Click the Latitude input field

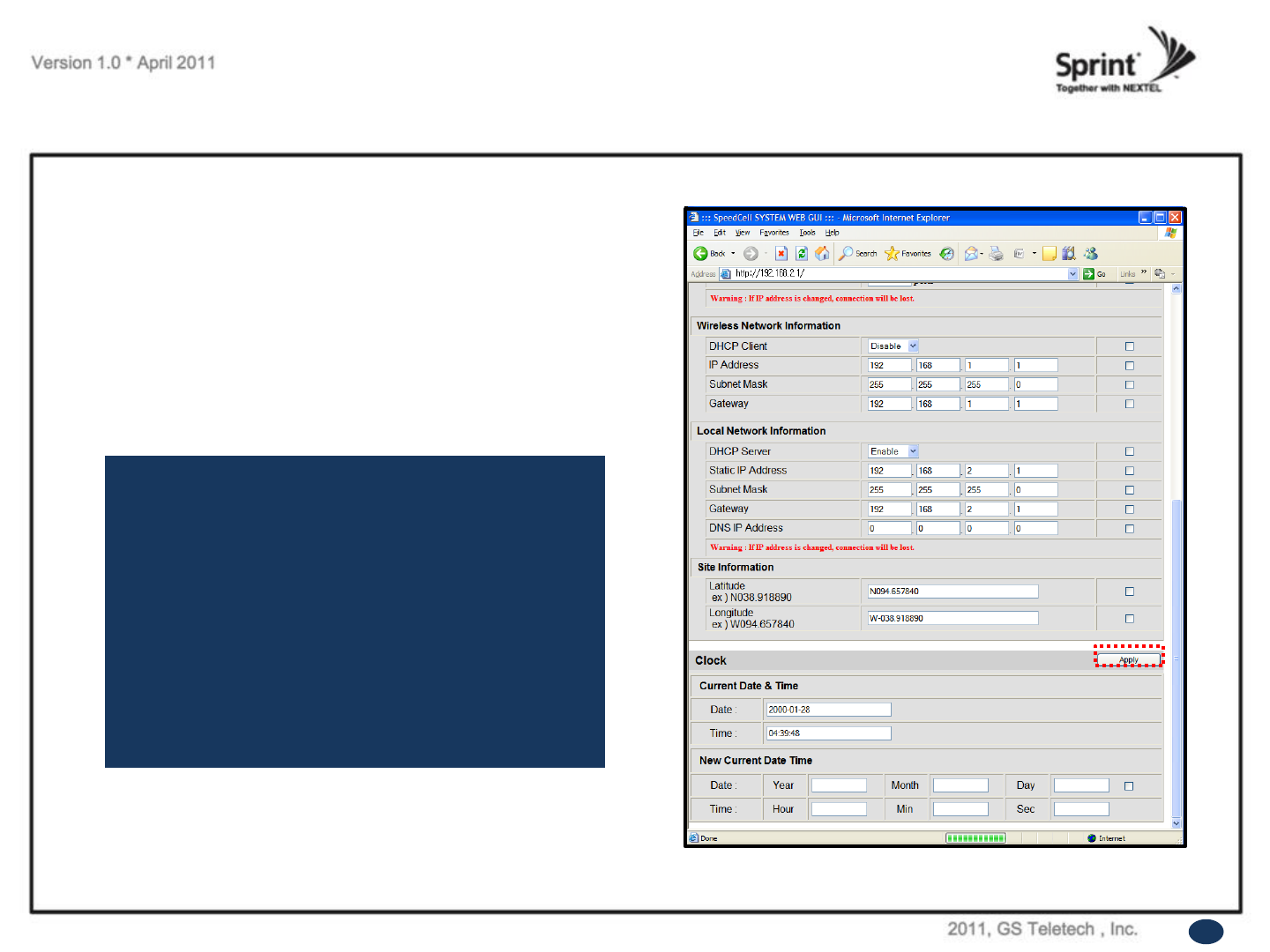point(952,591)
